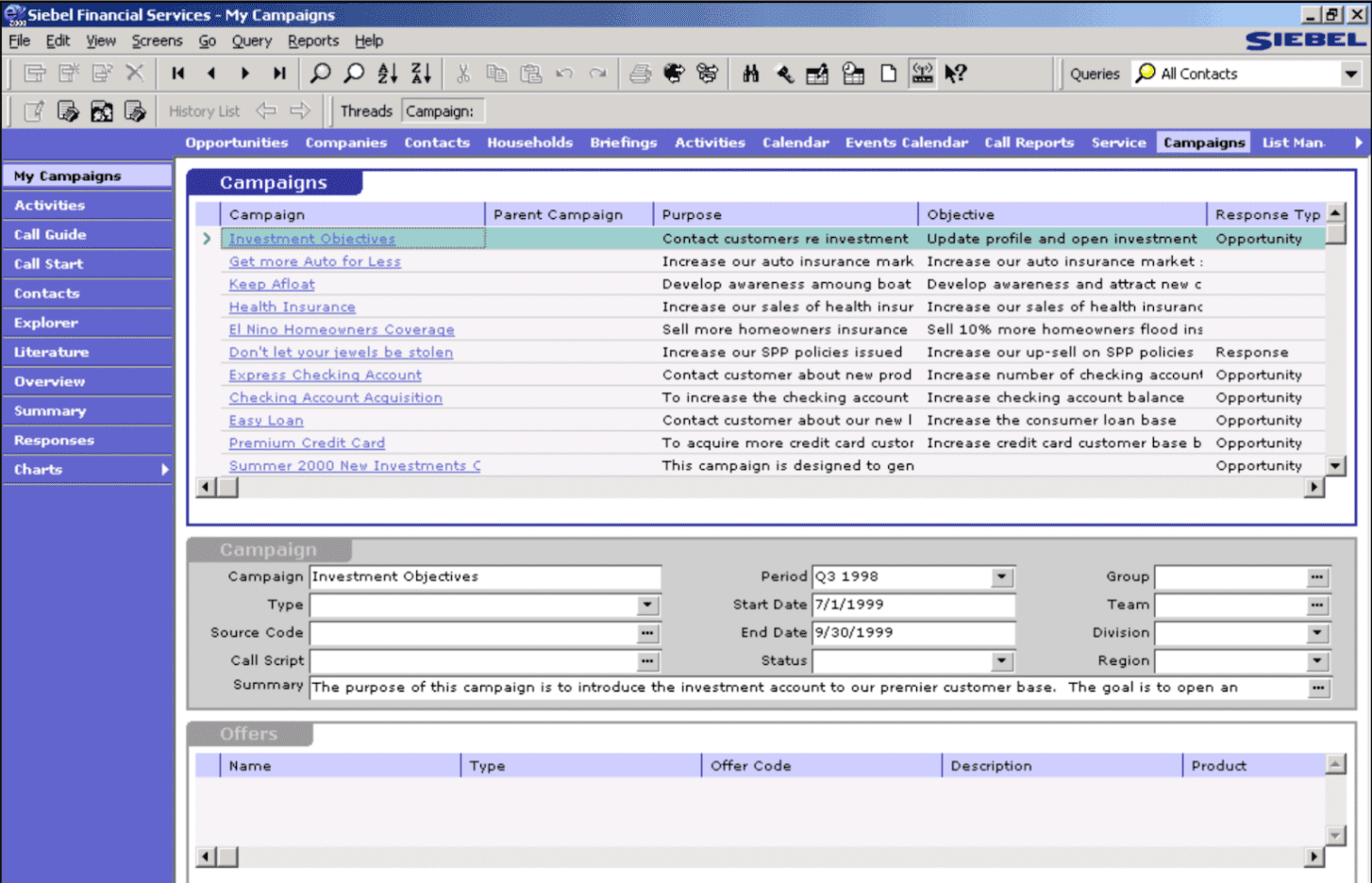The width and height of the screenshot is (1372, 883).
Task: Open the Easy Loan campaign link
Action: pyautogui.click(x=266, y=421)
